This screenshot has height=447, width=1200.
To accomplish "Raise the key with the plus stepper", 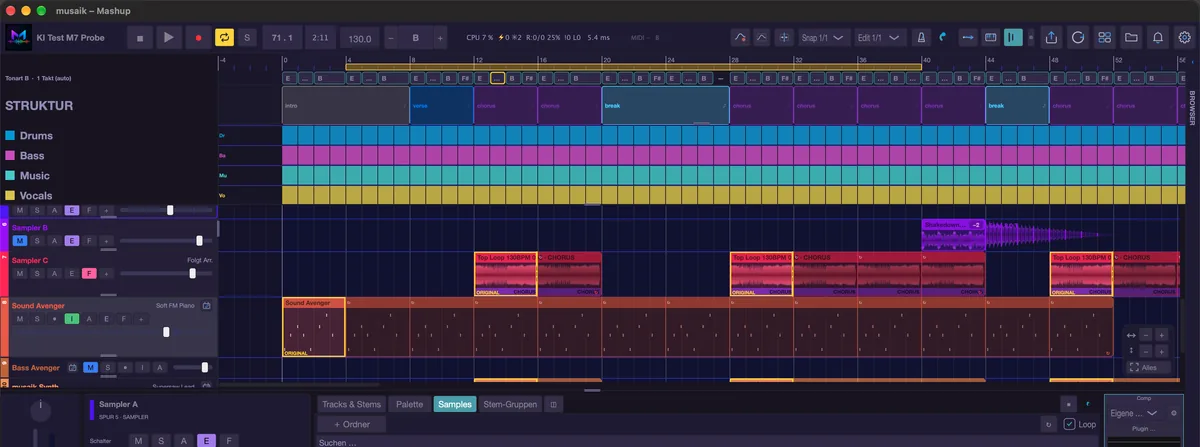I will [x=441, y=38].
